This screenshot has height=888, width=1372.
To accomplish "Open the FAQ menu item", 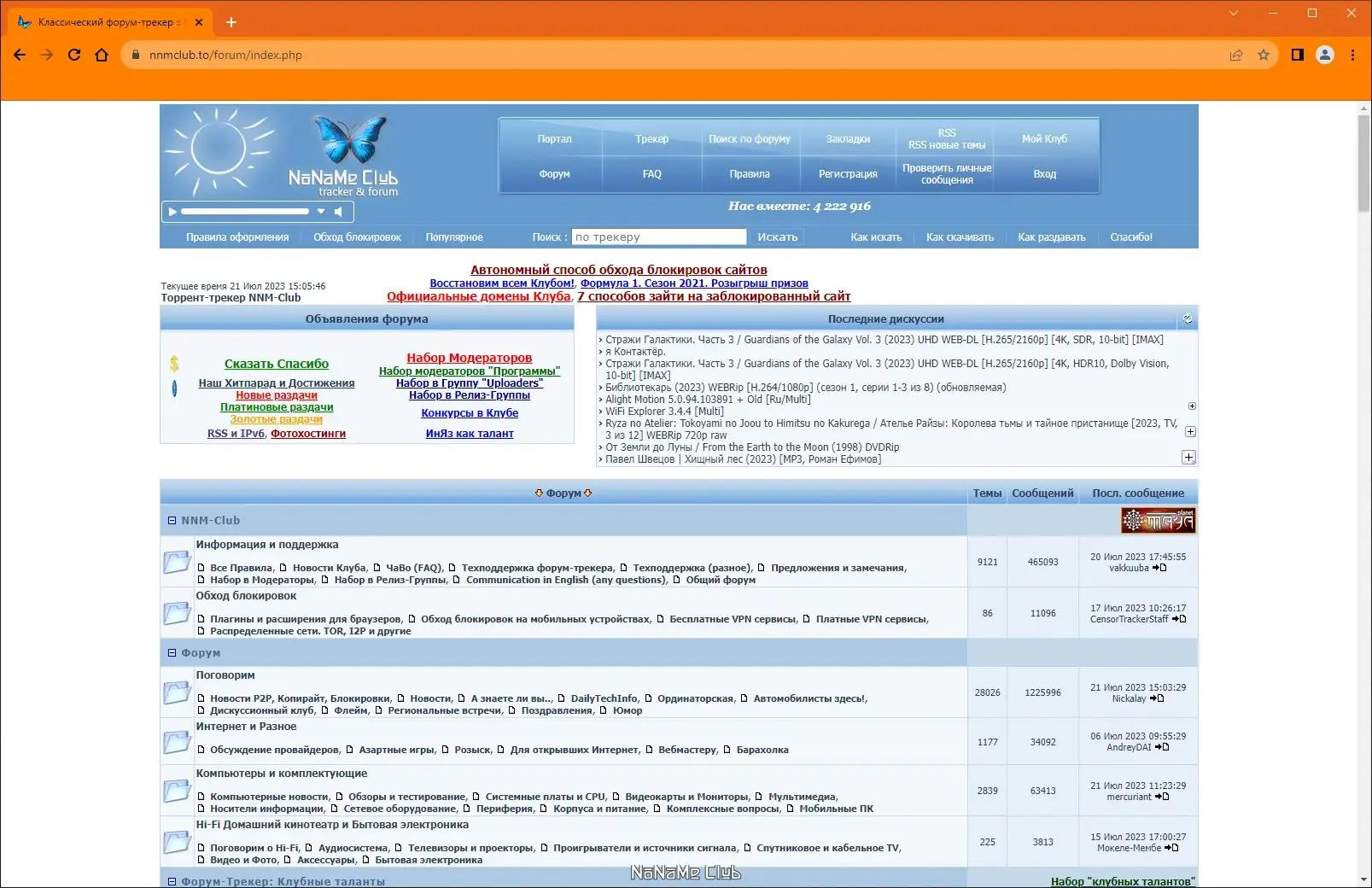I will [x=651, y=174].
